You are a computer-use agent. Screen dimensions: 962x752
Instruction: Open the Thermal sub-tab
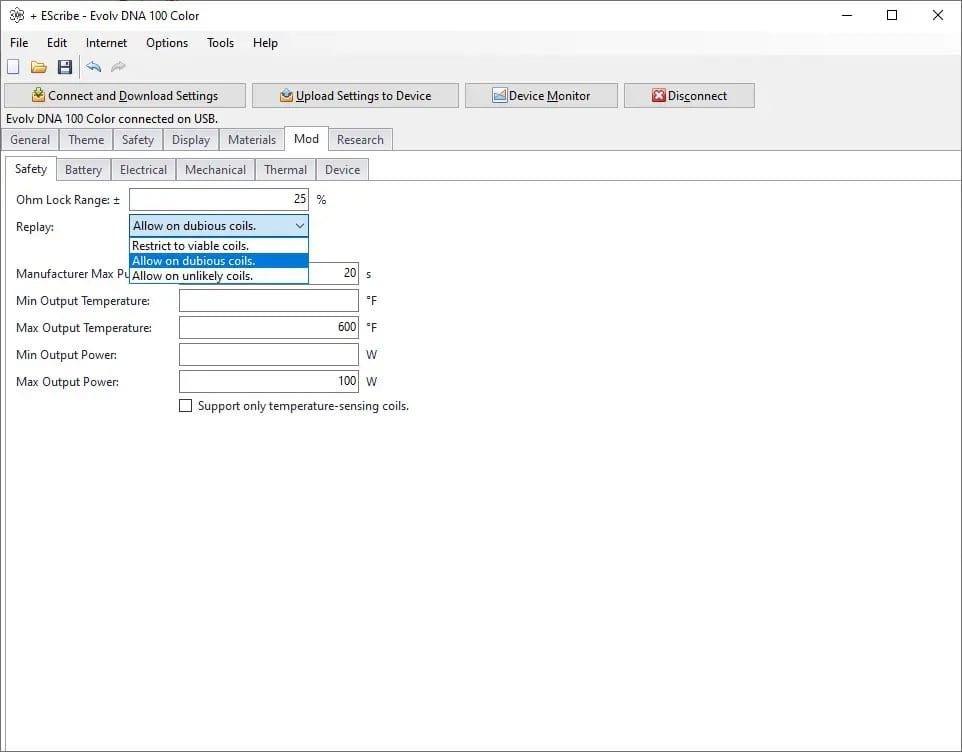tap(285, 170)
